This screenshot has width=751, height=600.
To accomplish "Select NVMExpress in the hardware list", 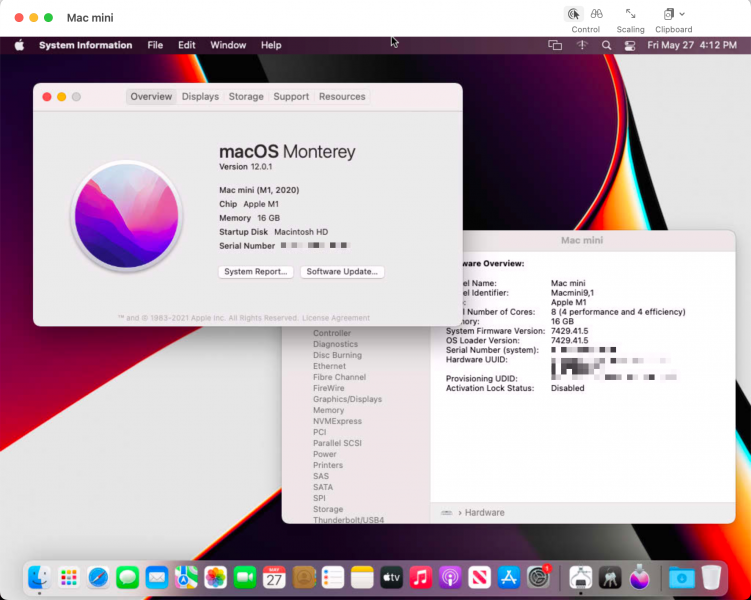I will pyautogui.click(x=337, y=421).
